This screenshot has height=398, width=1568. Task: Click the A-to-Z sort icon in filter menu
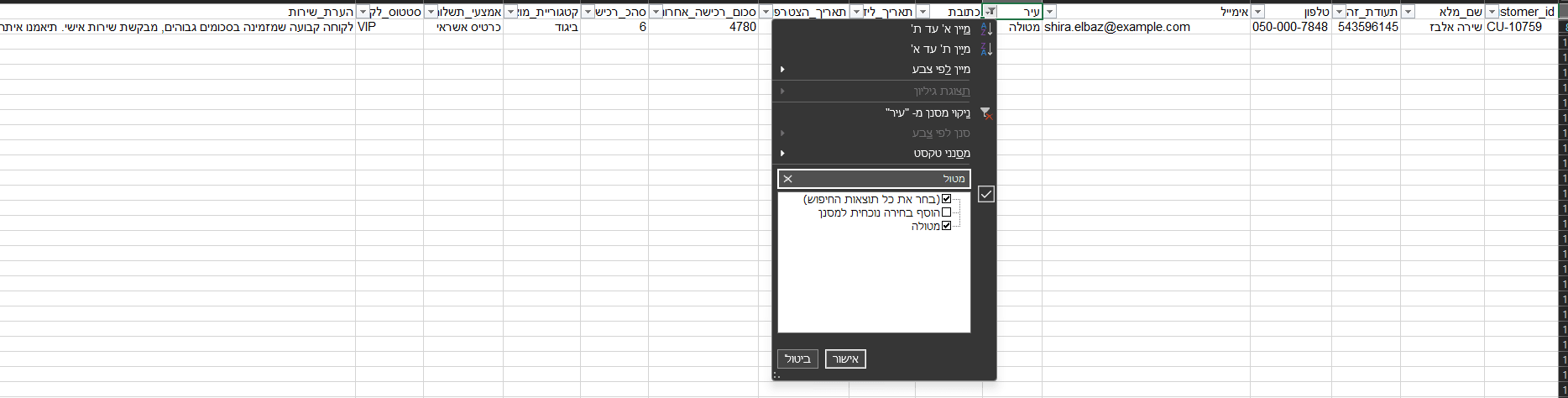(x=986, y=29)
